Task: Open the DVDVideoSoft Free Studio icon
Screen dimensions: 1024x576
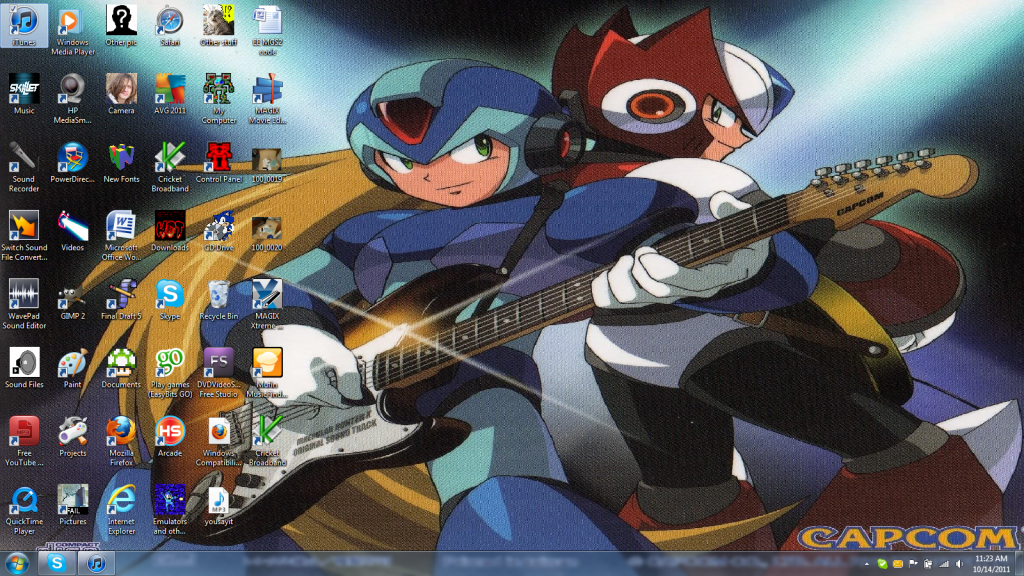Action: [x=218, y=363]
